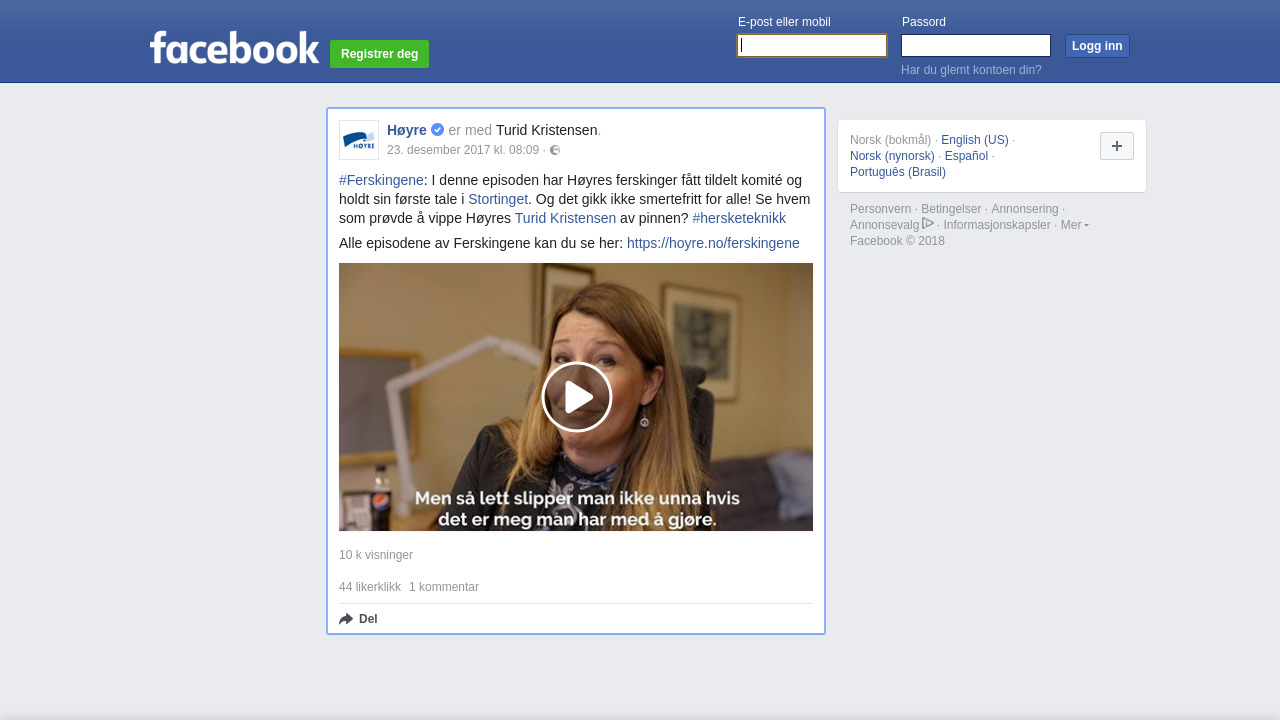The width and height of the screenshot is (1280, 720).
Task: Open the hoyre.no/ferskingene URL
Action: tap(713, 243)
